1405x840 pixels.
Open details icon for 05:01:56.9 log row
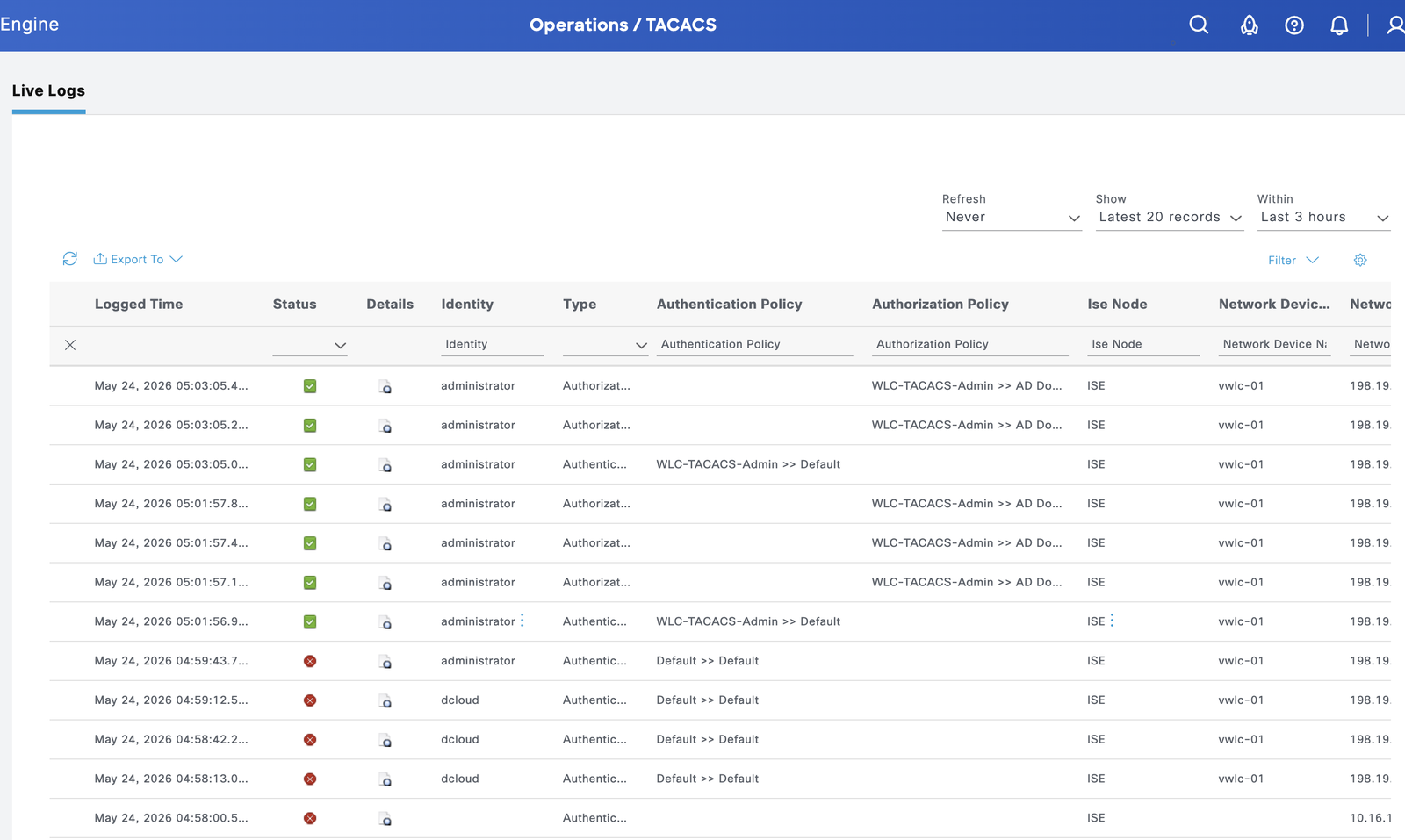tap(385, 622)
